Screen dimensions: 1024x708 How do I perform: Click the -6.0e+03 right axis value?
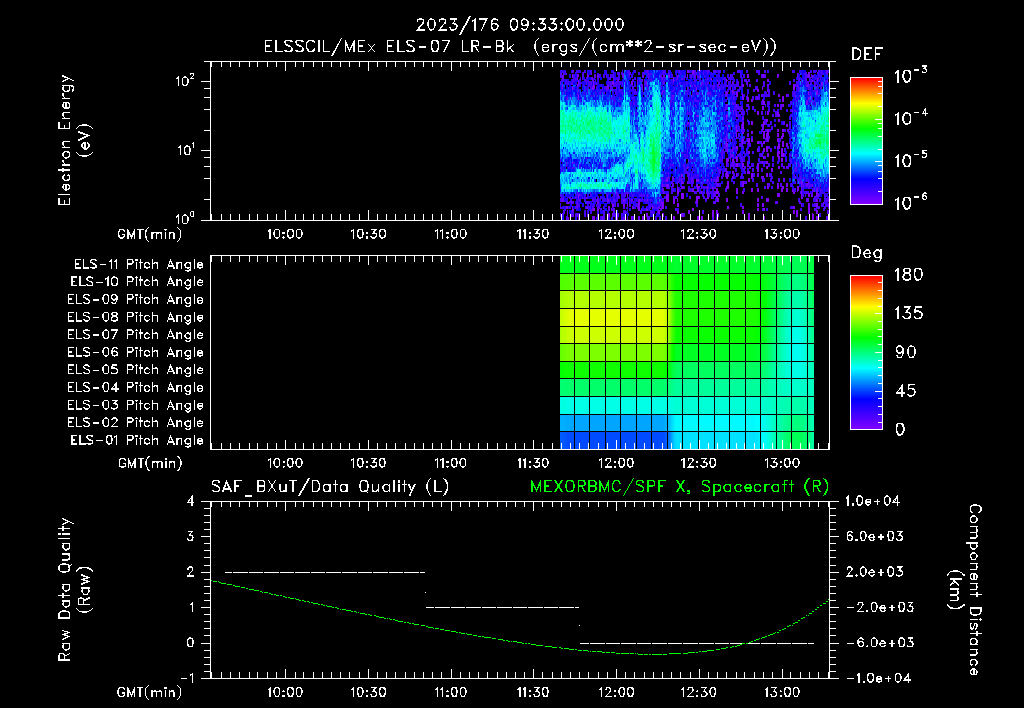click(x=875, y=643)
